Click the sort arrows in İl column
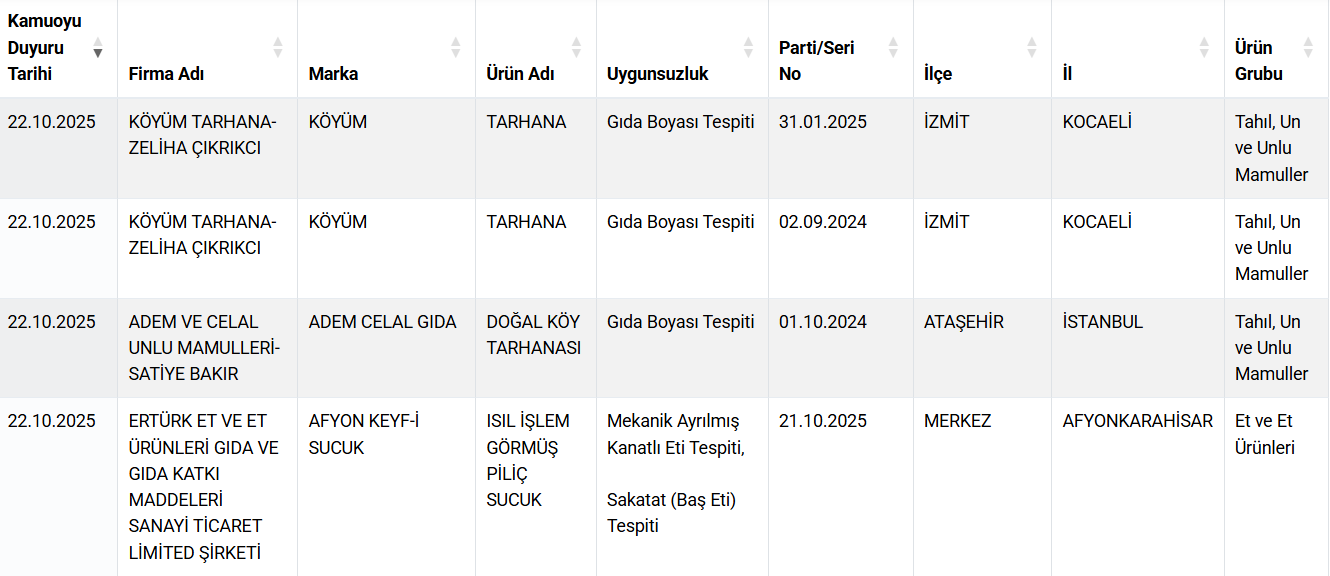 (x=1205, y=47)
